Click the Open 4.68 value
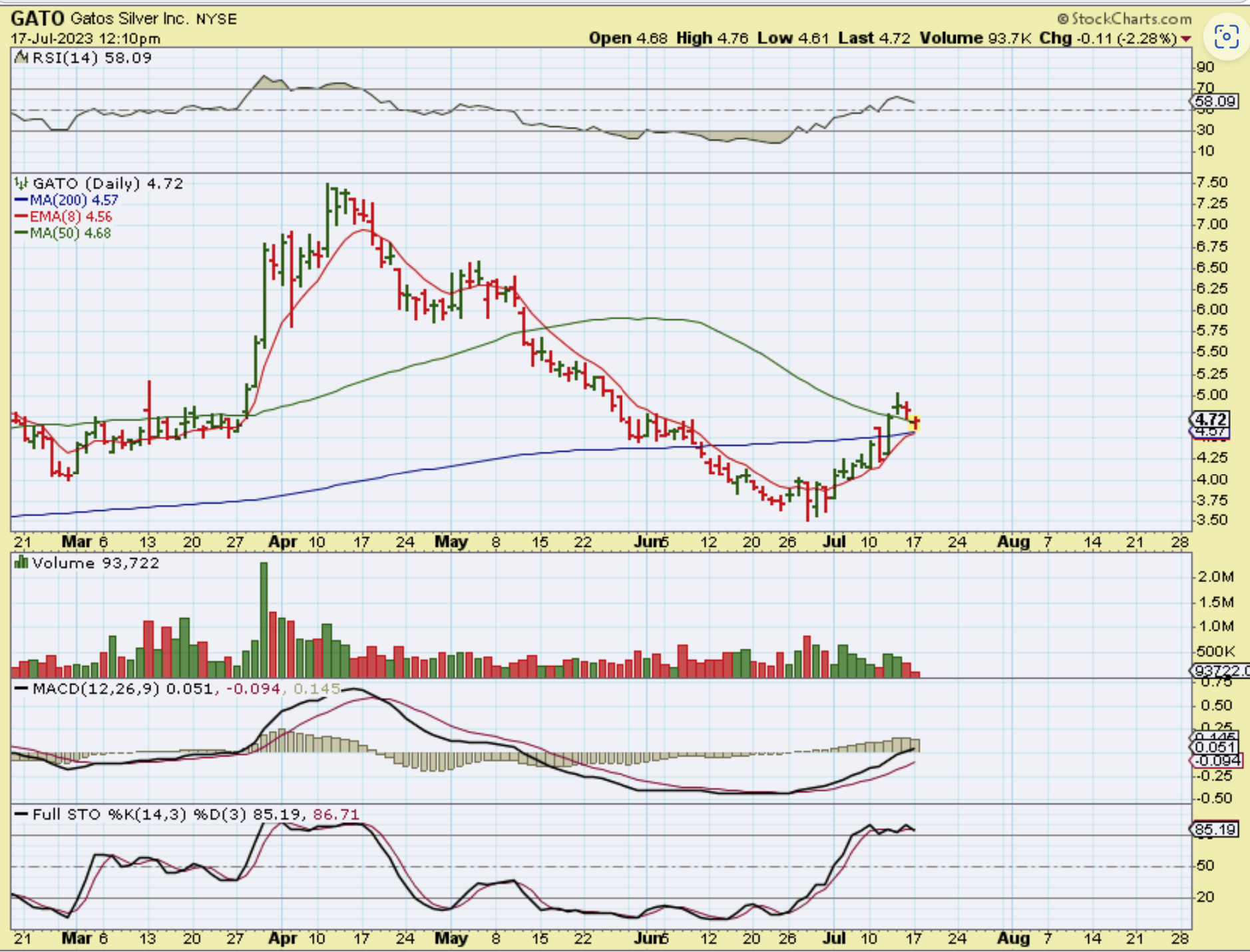The image size is (1250, 952). coord(628,38)
